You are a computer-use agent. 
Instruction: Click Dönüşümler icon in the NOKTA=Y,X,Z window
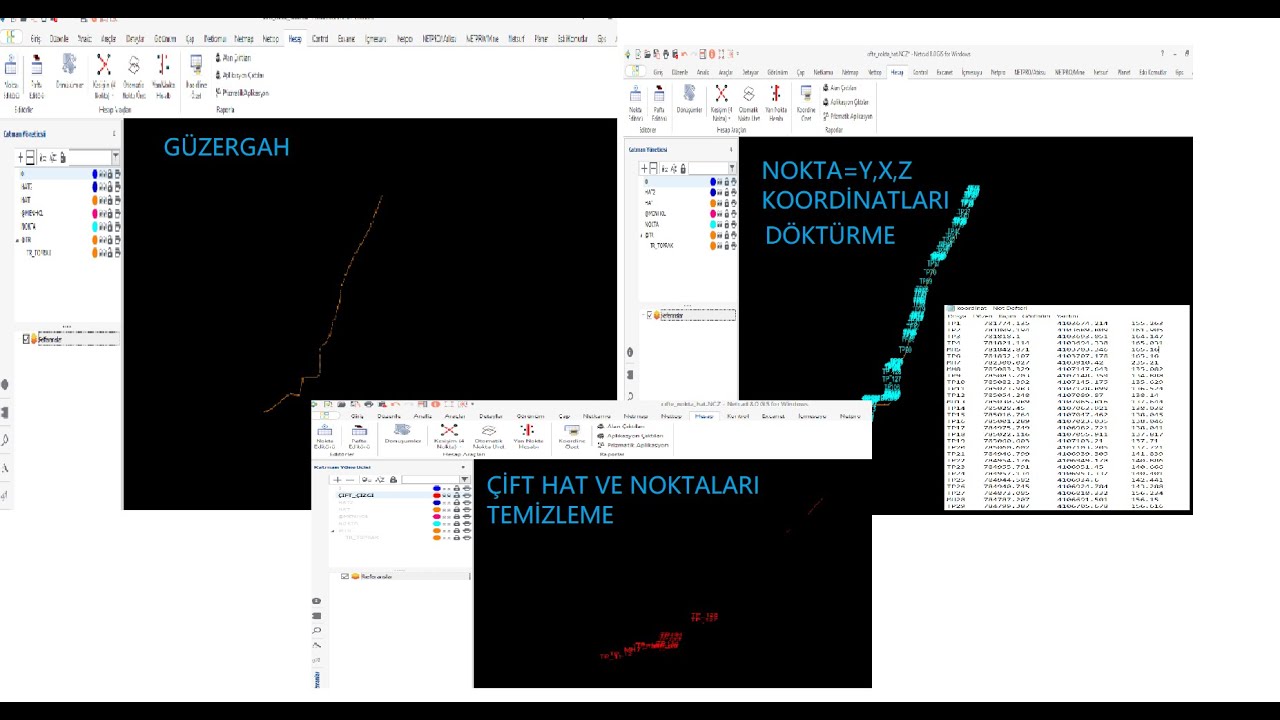(690, 98)
